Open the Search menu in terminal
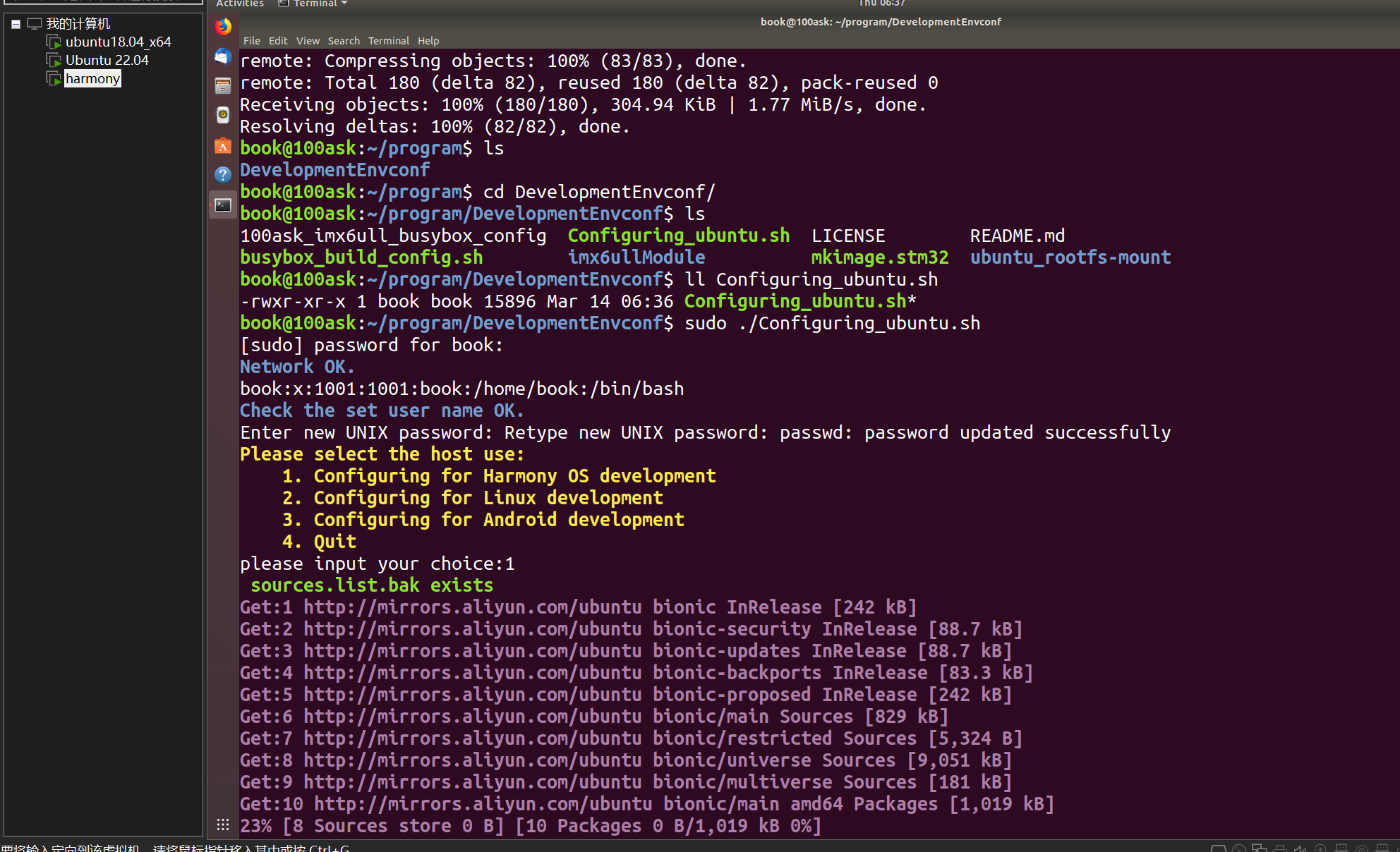Image resolution: width=1400 pixels, height=852 pixels. 344,41
